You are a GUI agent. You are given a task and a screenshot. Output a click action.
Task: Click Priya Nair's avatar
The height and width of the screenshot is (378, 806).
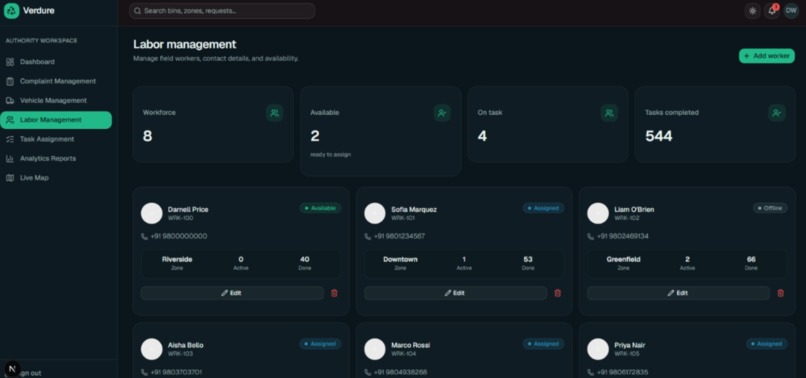click(598, 349)
